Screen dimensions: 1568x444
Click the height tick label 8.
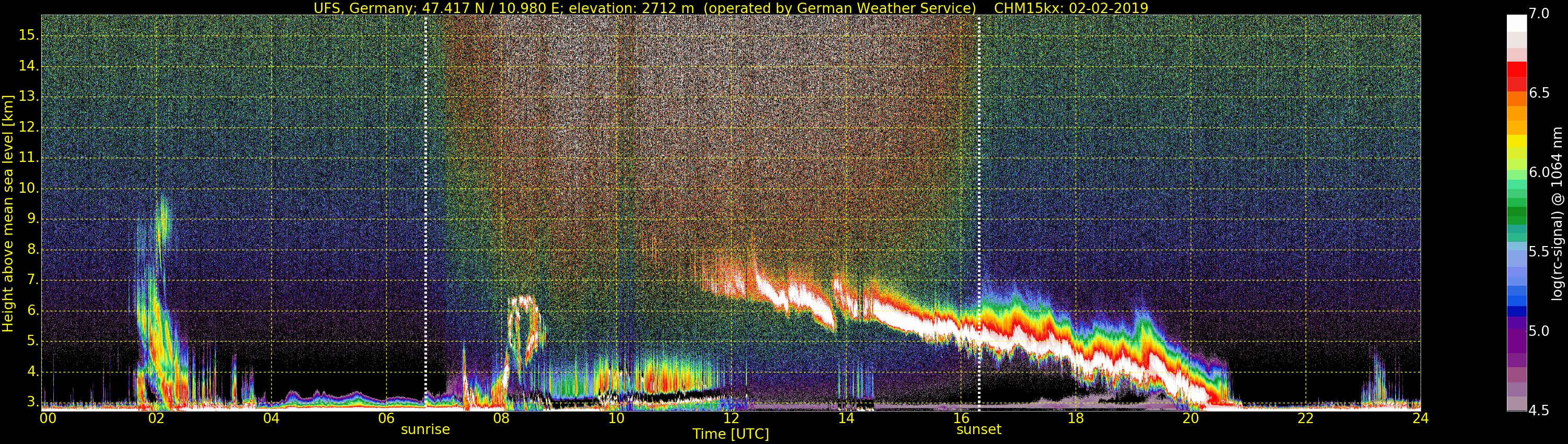pos(32,249)
